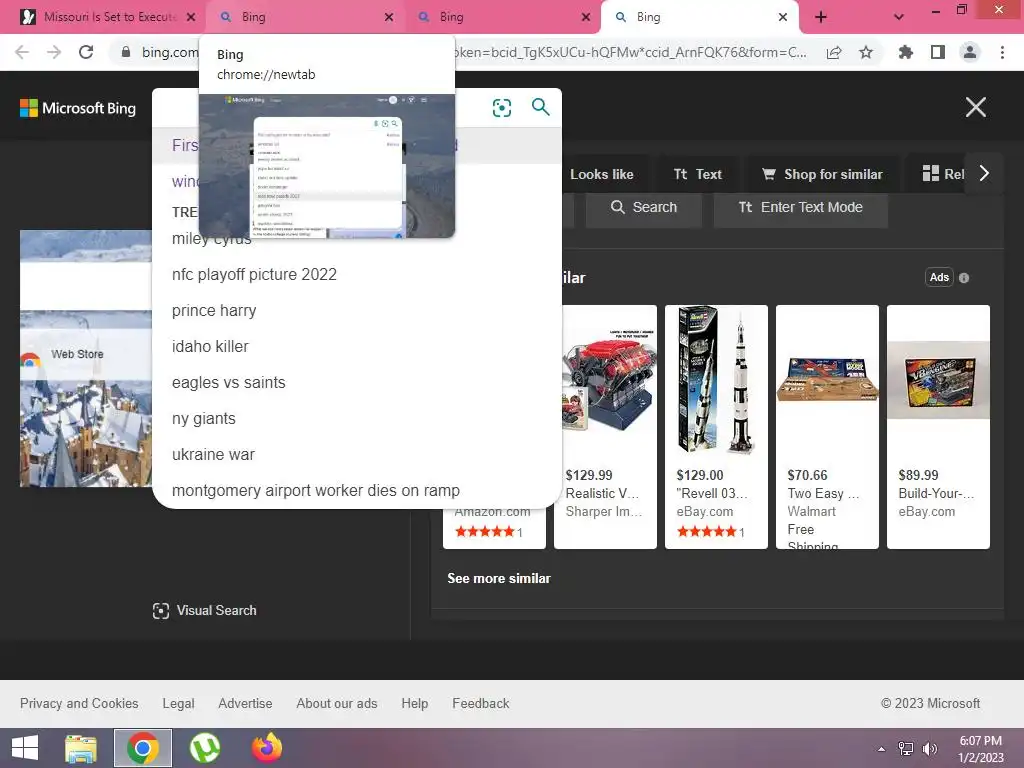Open the Help footer link

pyautogui.click(x=415, y=703)
